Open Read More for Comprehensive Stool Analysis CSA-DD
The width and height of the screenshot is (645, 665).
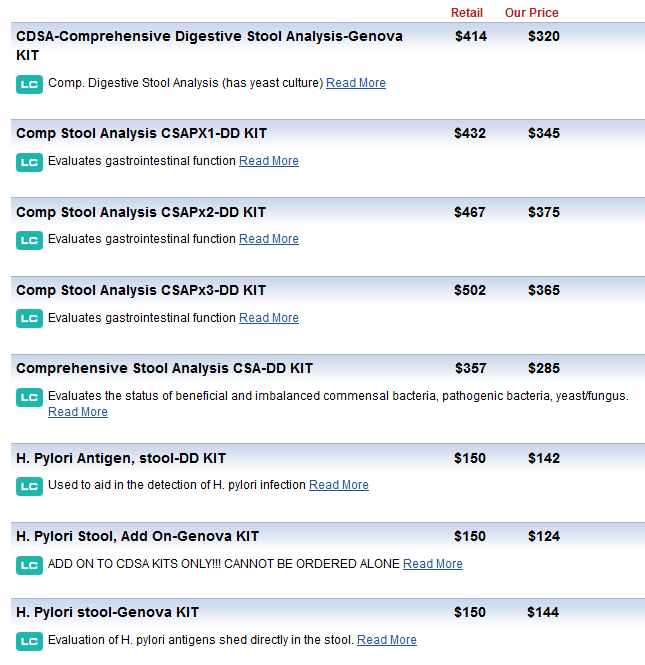[77, 412]
